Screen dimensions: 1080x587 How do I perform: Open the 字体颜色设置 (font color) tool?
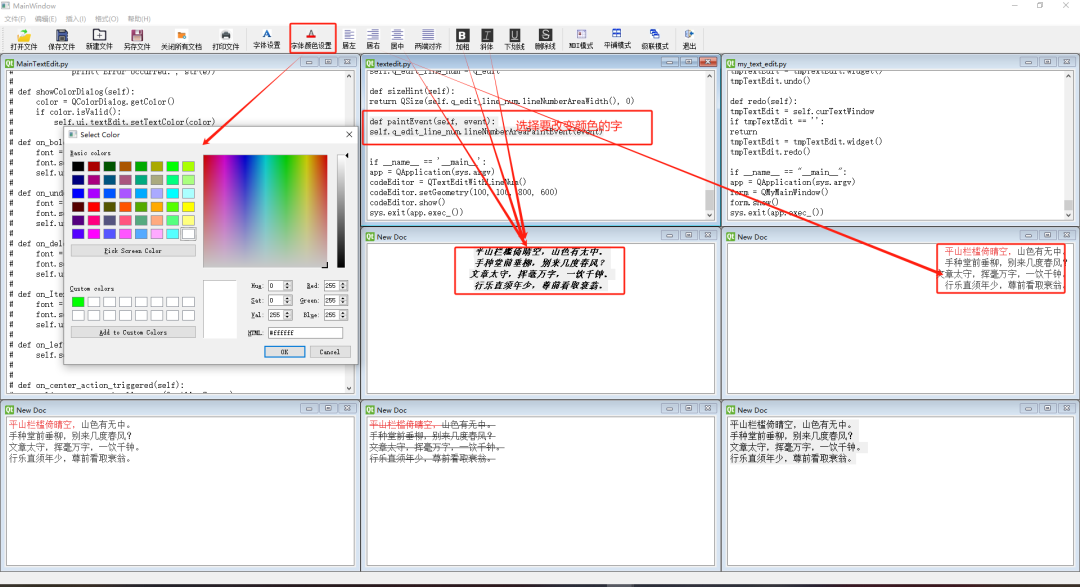coord(311,39)
